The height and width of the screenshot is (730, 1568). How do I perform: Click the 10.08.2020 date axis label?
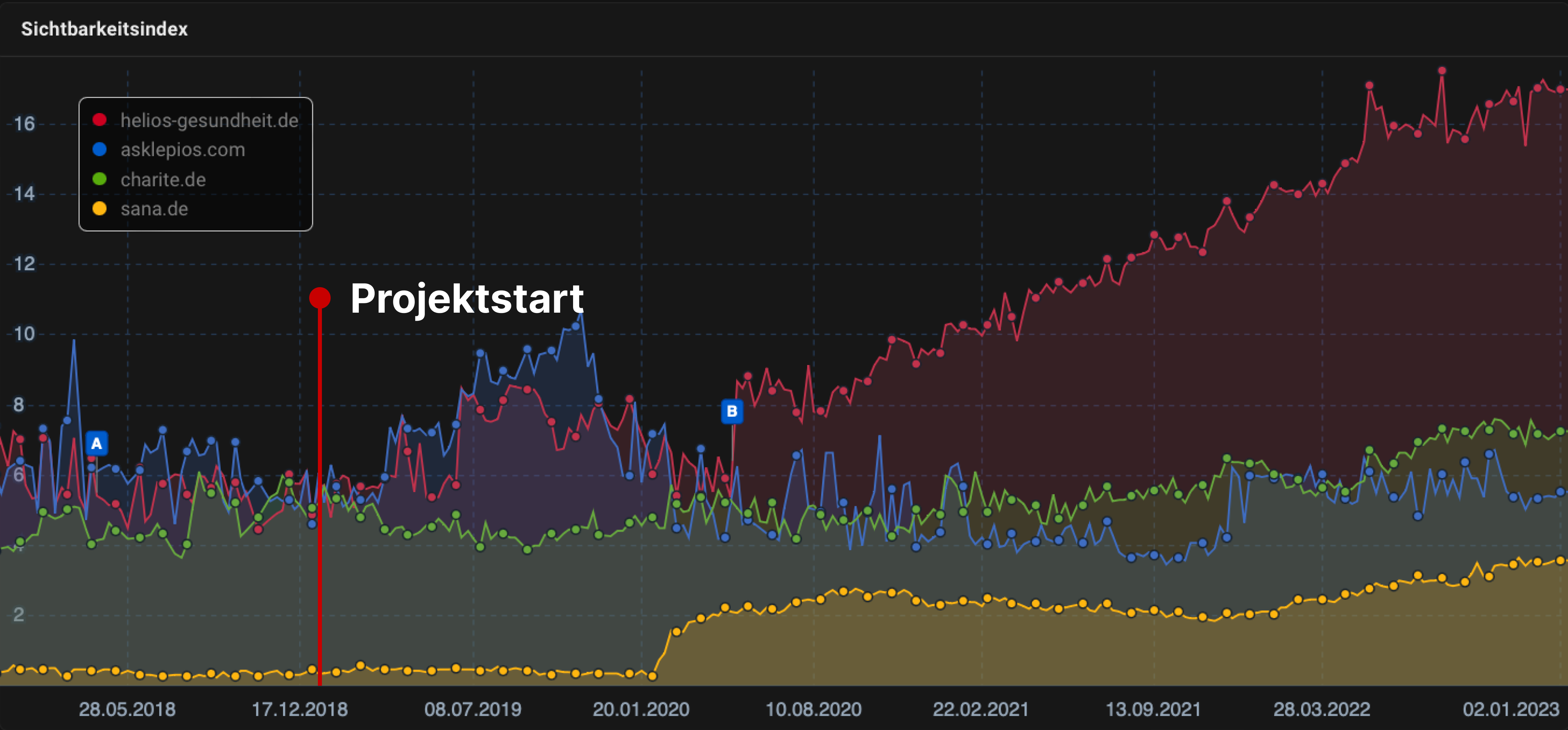[813, 709]
